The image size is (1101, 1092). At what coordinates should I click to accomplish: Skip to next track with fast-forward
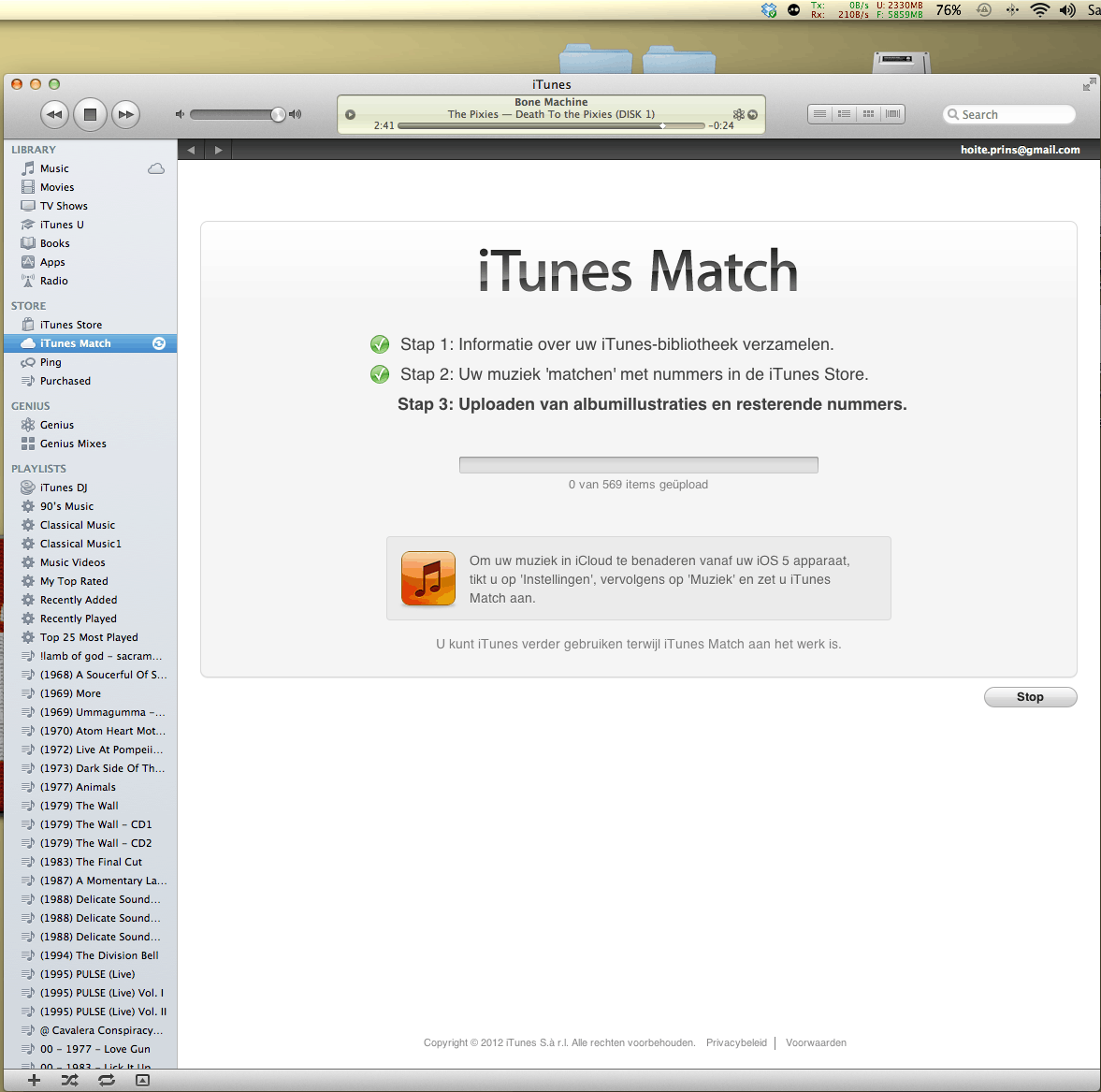(x=125, y=114)
